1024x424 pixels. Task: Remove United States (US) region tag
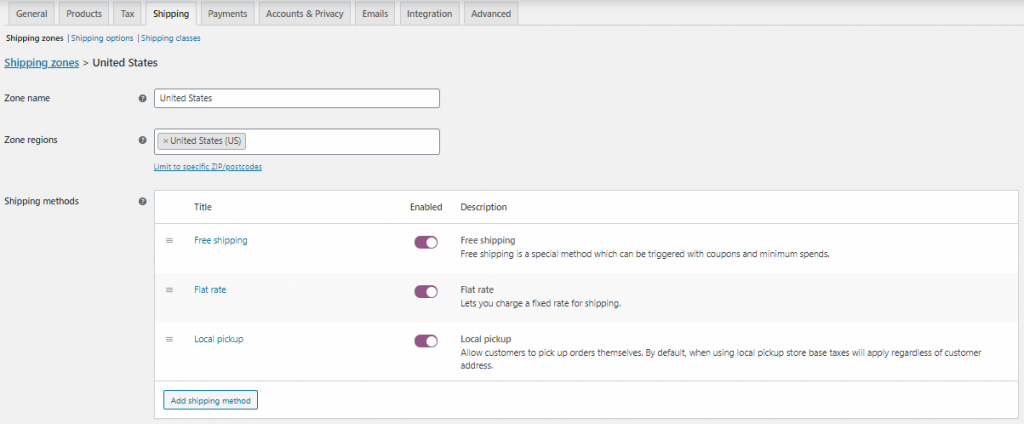(x=165, y=141)
